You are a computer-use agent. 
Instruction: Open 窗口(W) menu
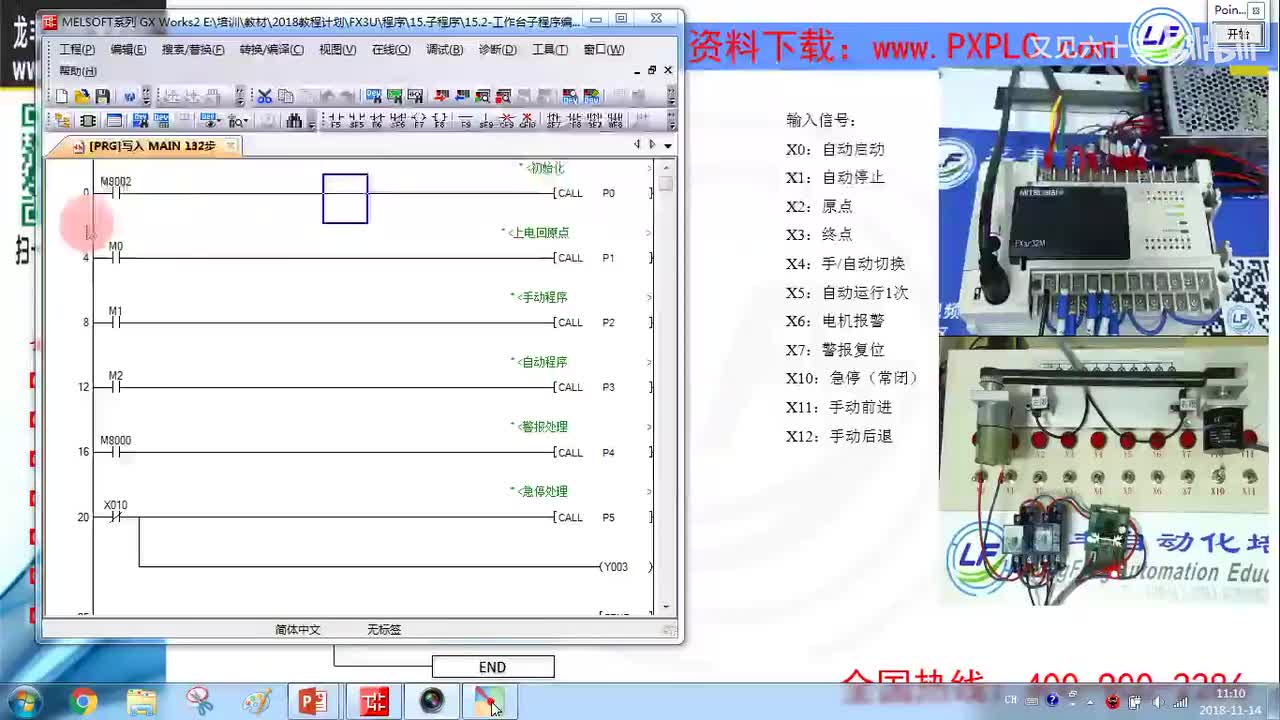click(x=604, y=49)
